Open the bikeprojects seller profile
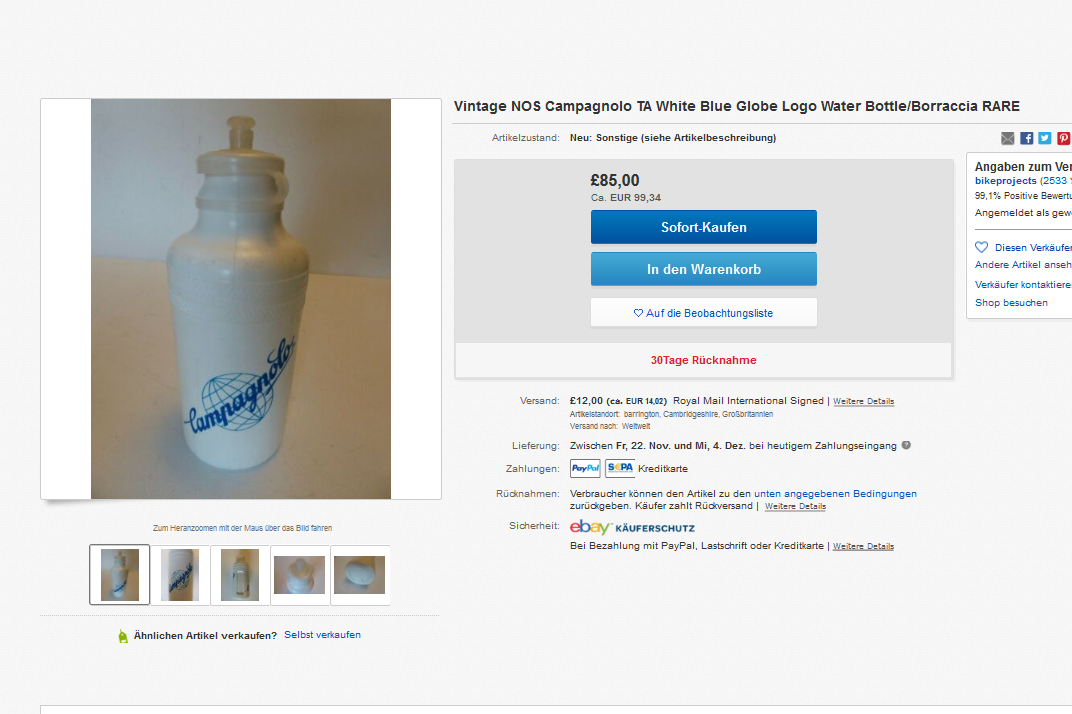Image resolution: width=1072 pixels, height=714 pixels. tap(1006, 181)
